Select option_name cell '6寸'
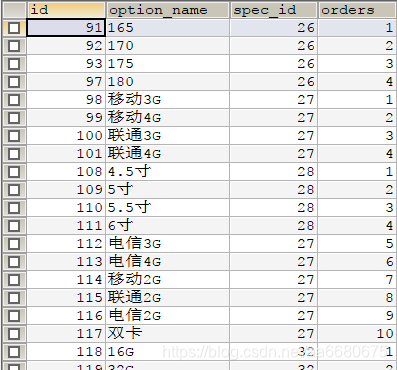Screen dimensions: 397x370 [x=168, y=226]
